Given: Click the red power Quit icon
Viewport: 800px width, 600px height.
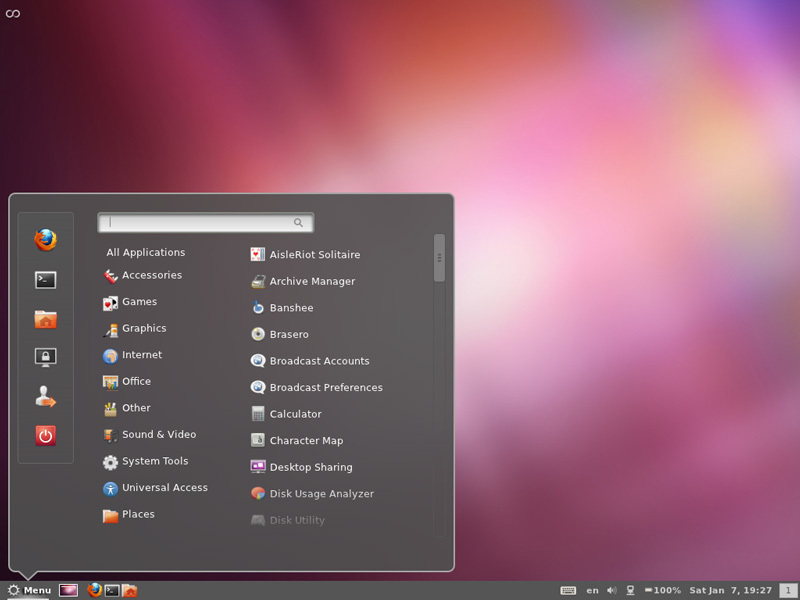Looking at the screenshot, I should click(45, 436).
